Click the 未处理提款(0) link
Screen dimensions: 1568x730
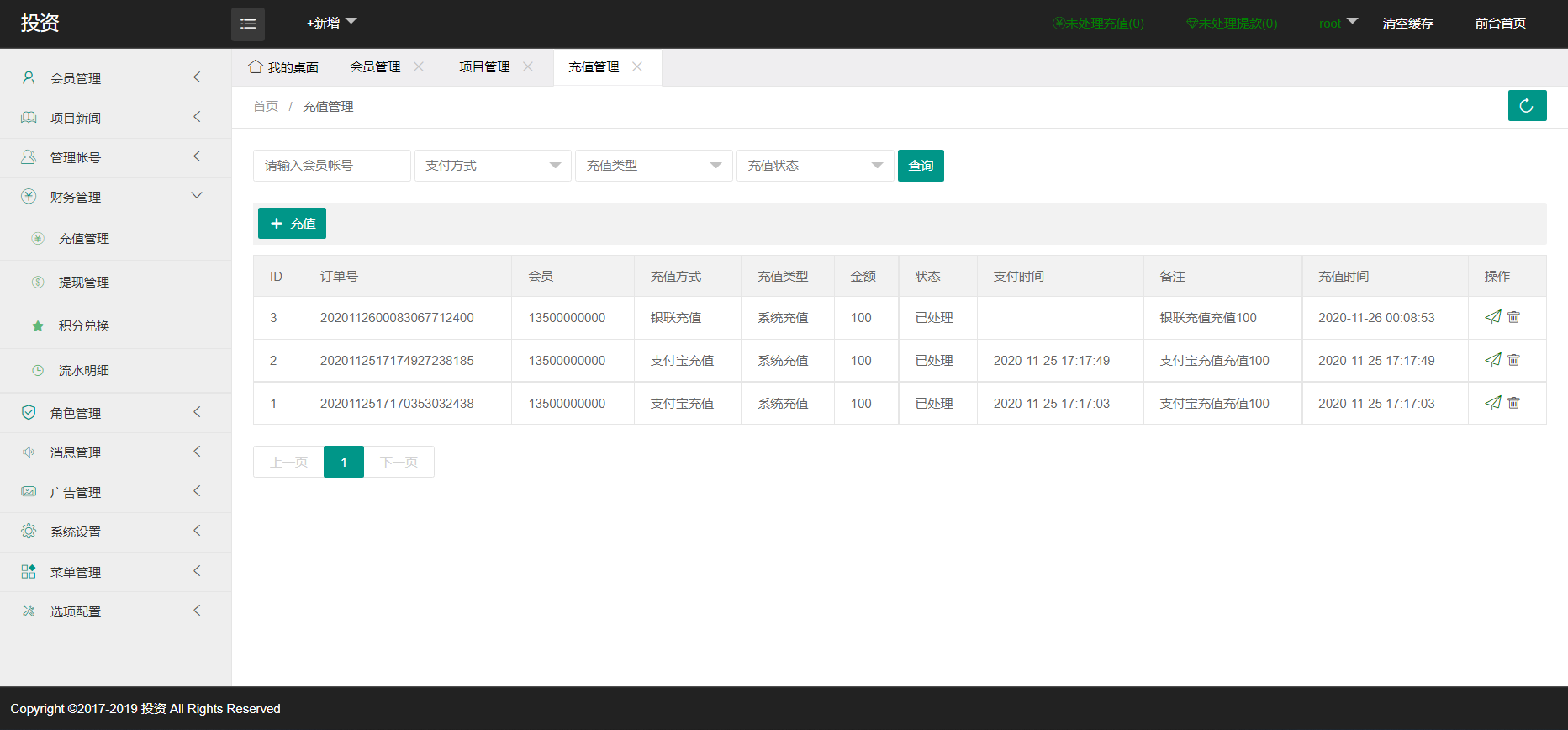pos(1232,24)
